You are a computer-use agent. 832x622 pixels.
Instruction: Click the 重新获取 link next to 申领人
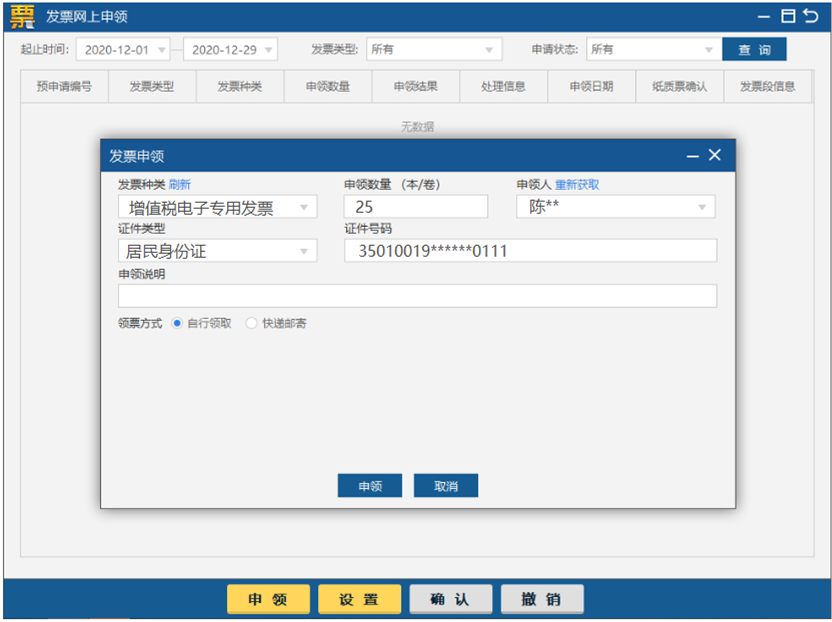(x=577, y=185)
